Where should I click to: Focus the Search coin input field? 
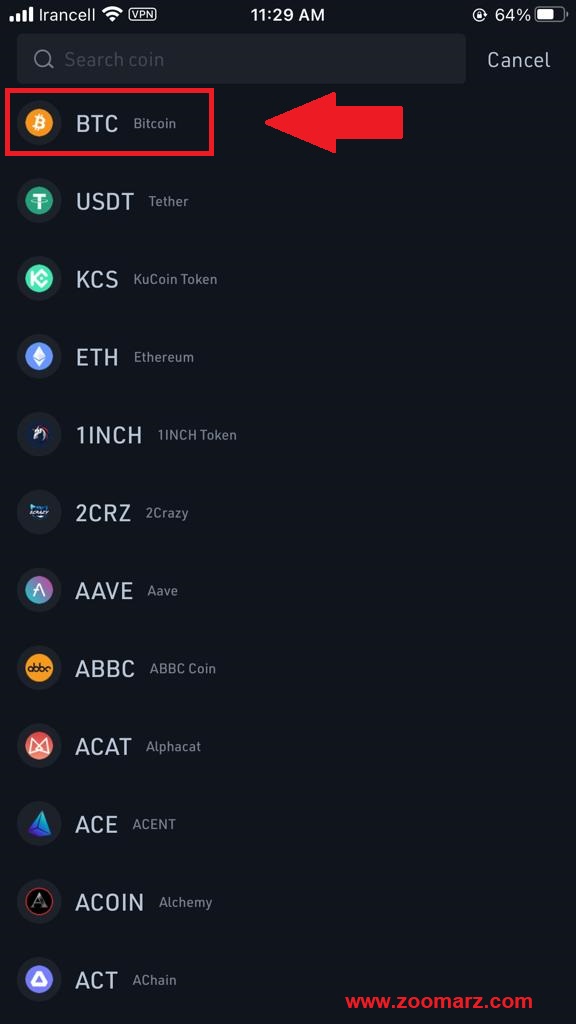242,59
